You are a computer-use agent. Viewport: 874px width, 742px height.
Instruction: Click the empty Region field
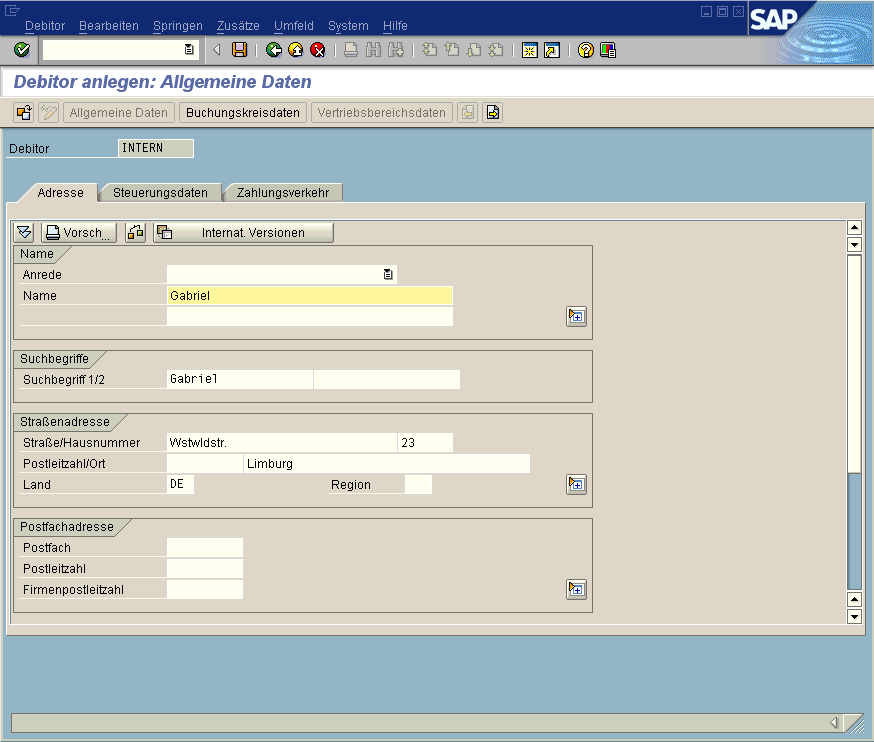coord(418,484)
